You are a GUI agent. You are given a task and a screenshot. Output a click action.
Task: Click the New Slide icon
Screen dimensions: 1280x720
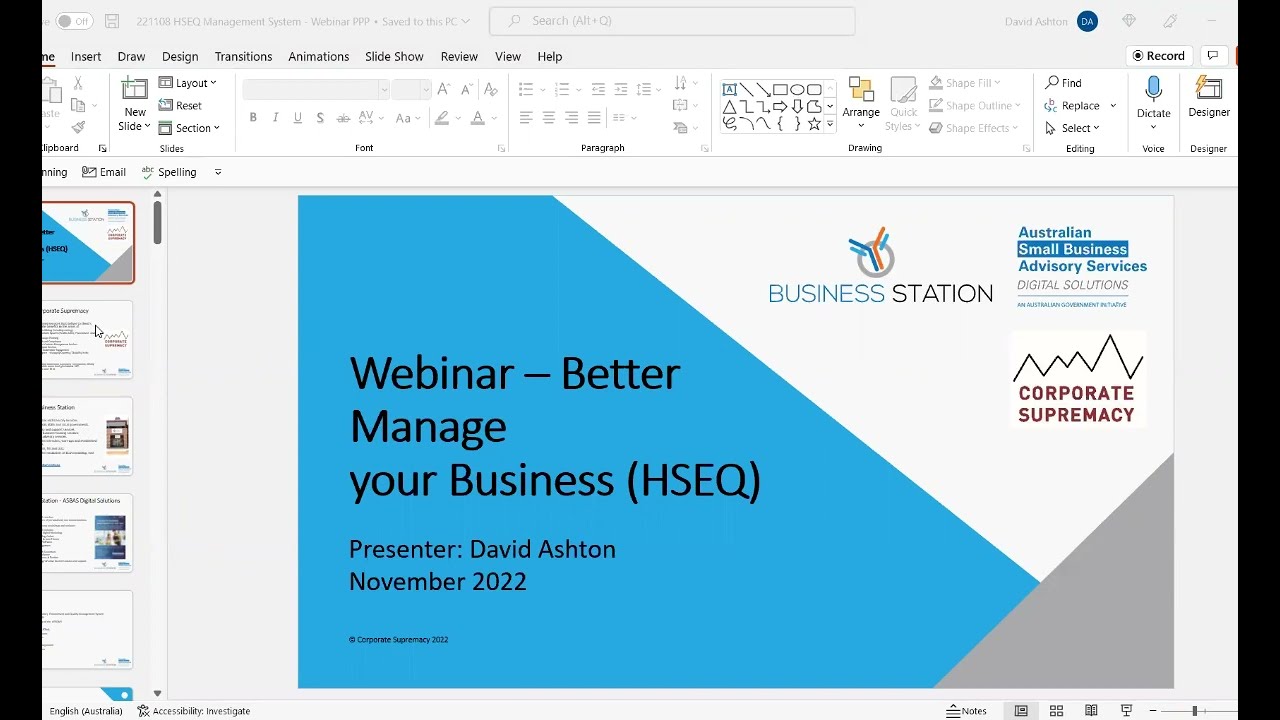point(134,88)
